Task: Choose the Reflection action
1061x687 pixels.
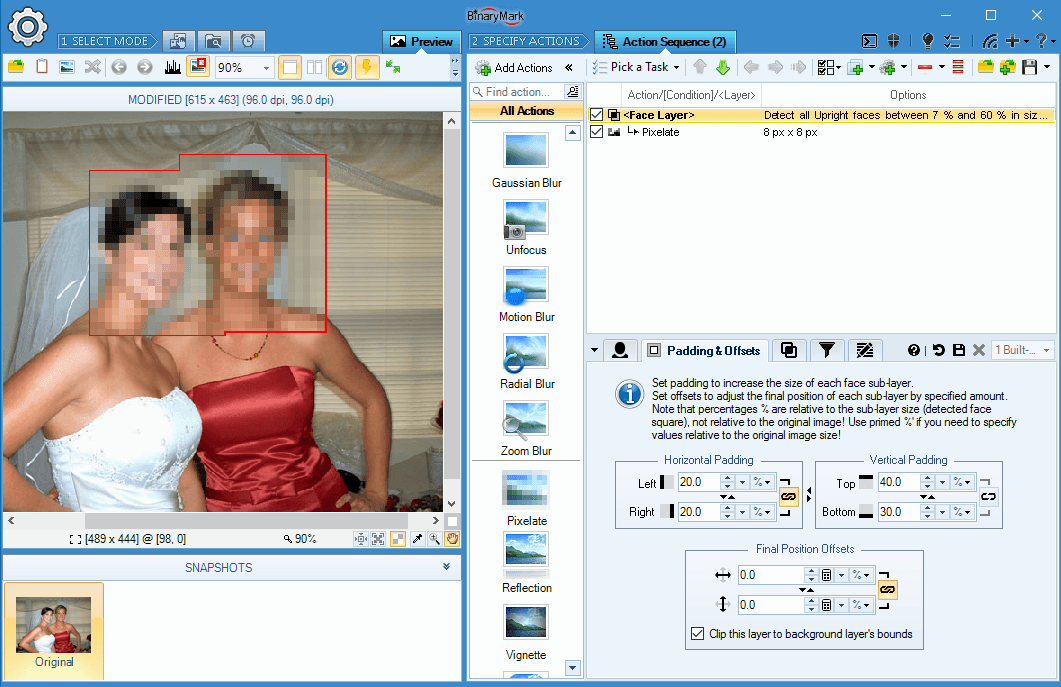Action: coord(526,564)
